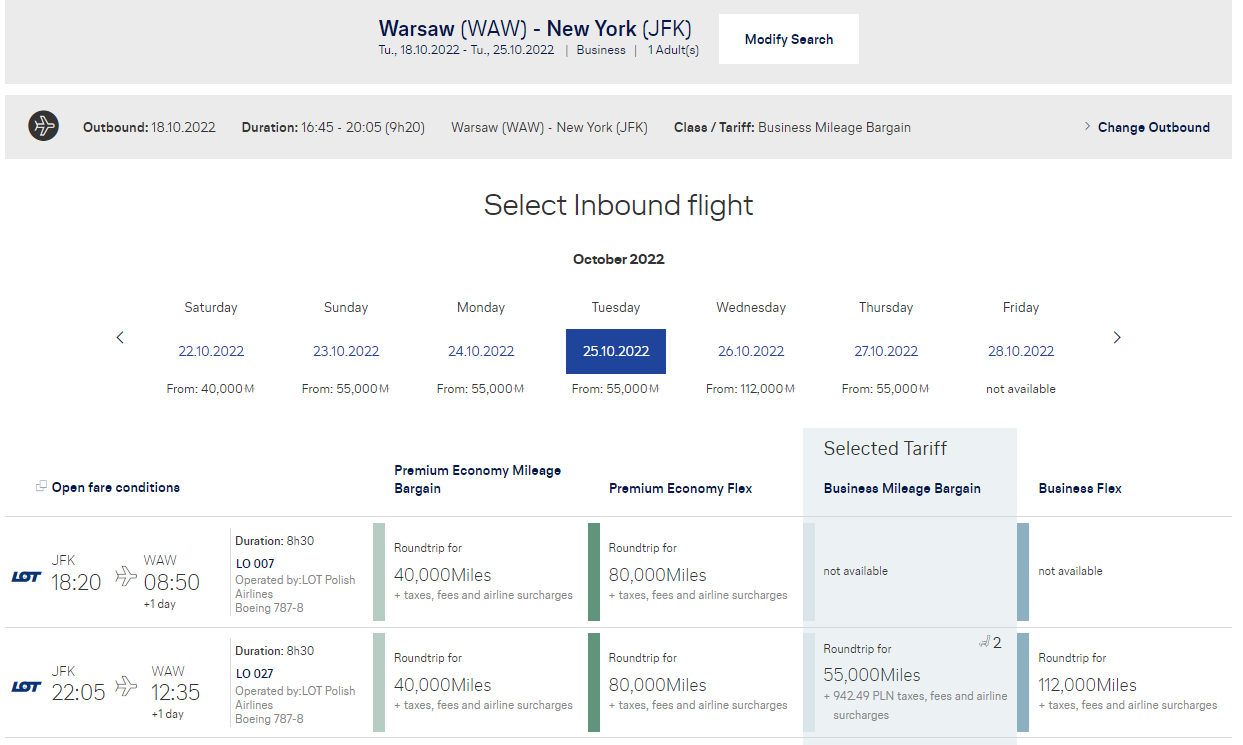Choose LO 027 Premium Economy Mileage Bargain 40,000 Miles
Viewport: 1243px width, 745px height.
pyautogui.click(x=478, y=682)
